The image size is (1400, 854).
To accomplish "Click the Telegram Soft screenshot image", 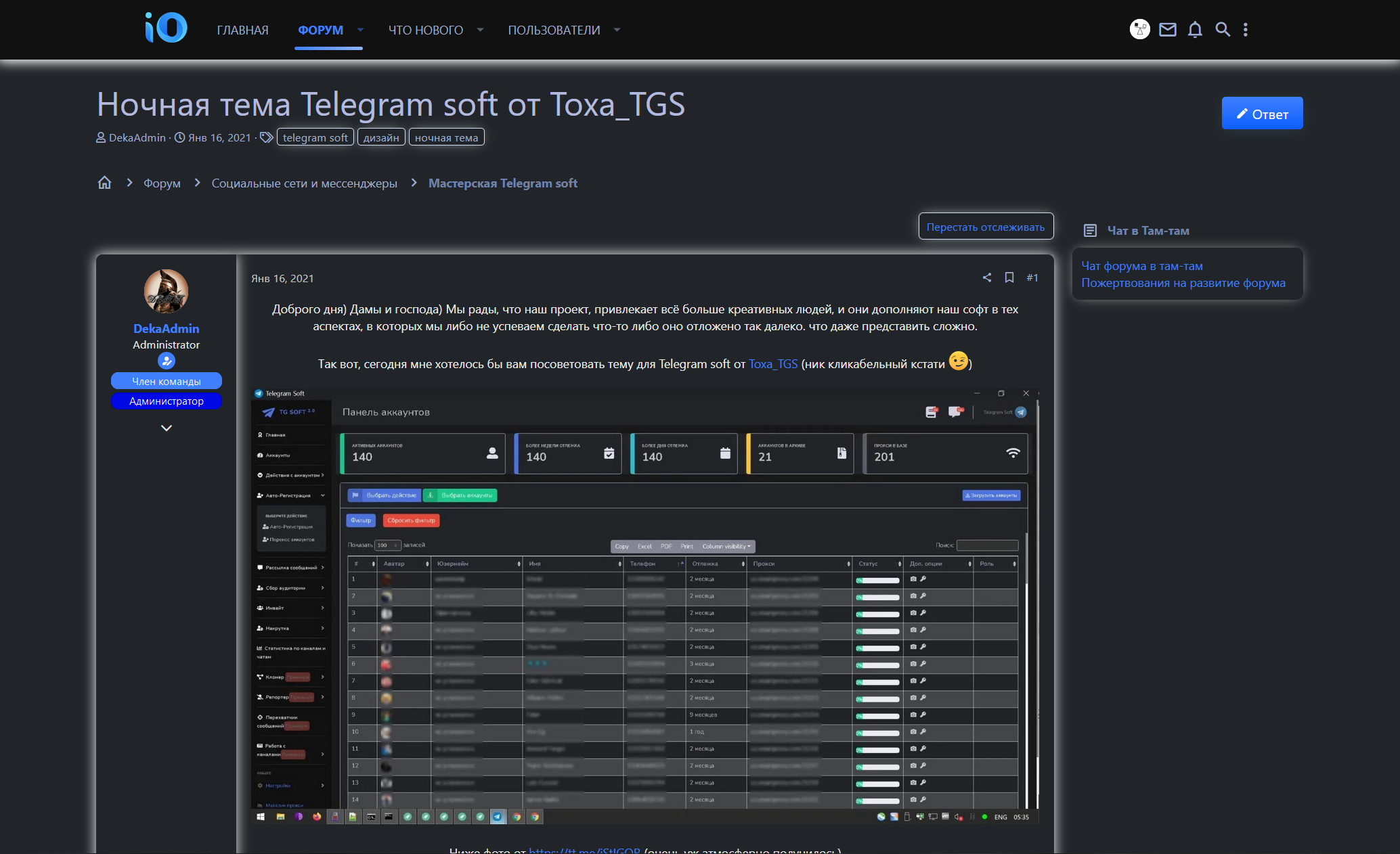I will (644, 606).
